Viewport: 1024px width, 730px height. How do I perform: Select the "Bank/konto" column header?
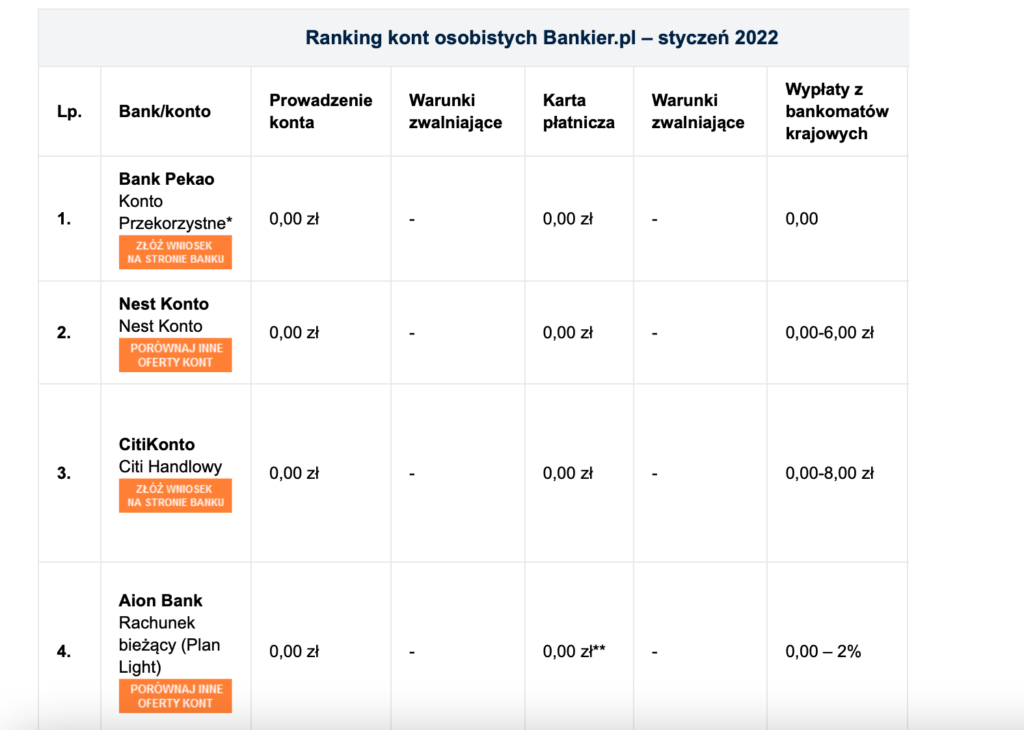coord(165,112)
